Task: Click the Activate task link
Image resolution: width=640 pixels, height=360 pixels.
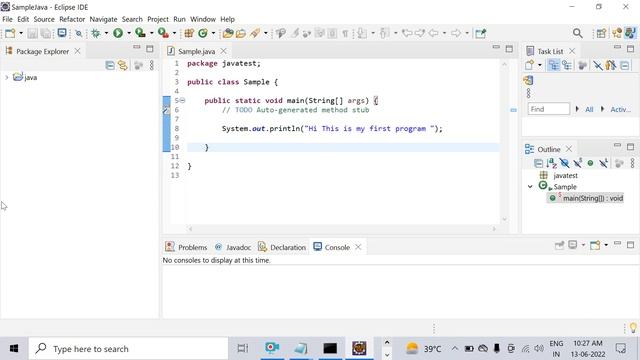Action: [620, 109]
